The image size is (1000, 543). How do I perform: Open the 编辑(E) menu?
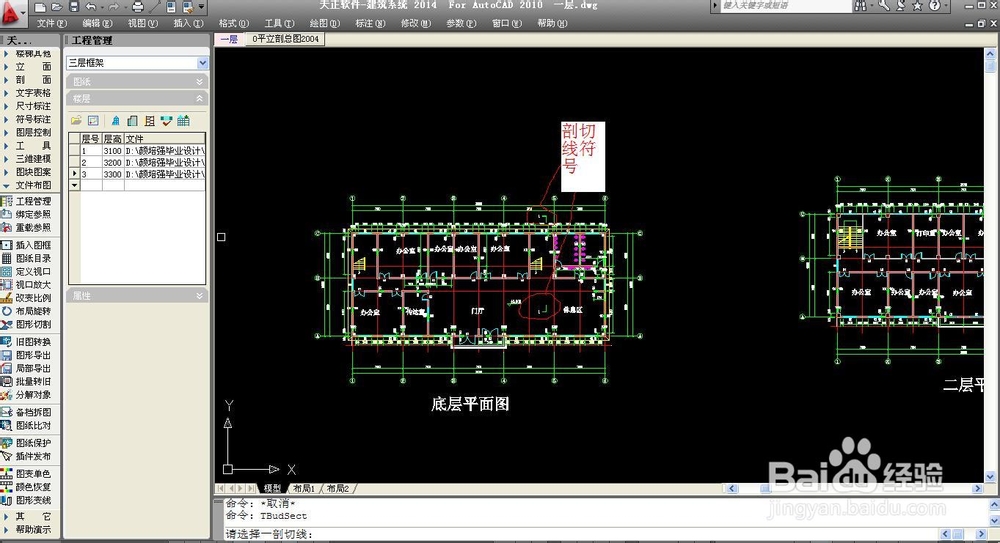[x=97, y=23]
